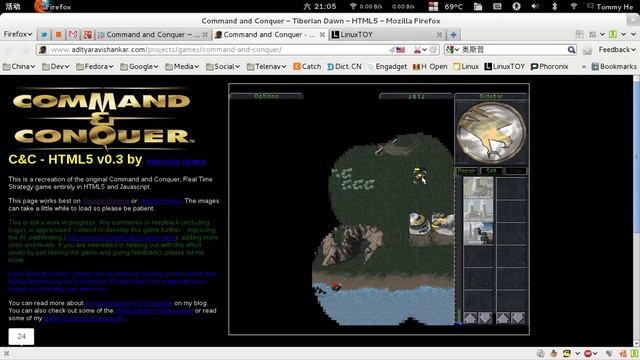Click the tab groups icon
640x360 pixels.
pyautogui.click(x=579, y=35)
